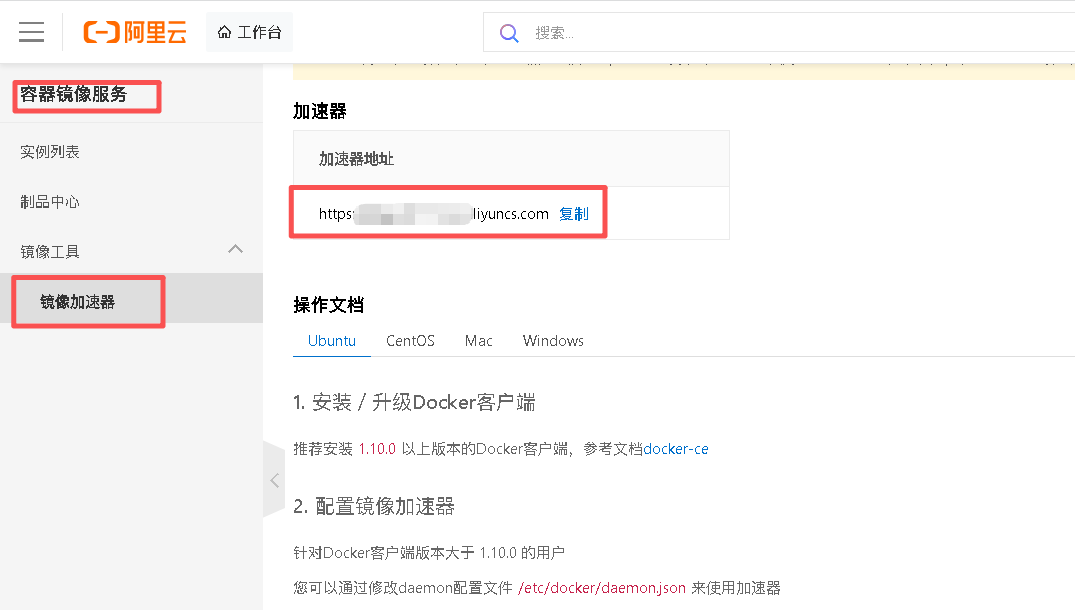
Task: Click the 加速器 section heading
Action: pyautogui.click(x=319, y=111)
